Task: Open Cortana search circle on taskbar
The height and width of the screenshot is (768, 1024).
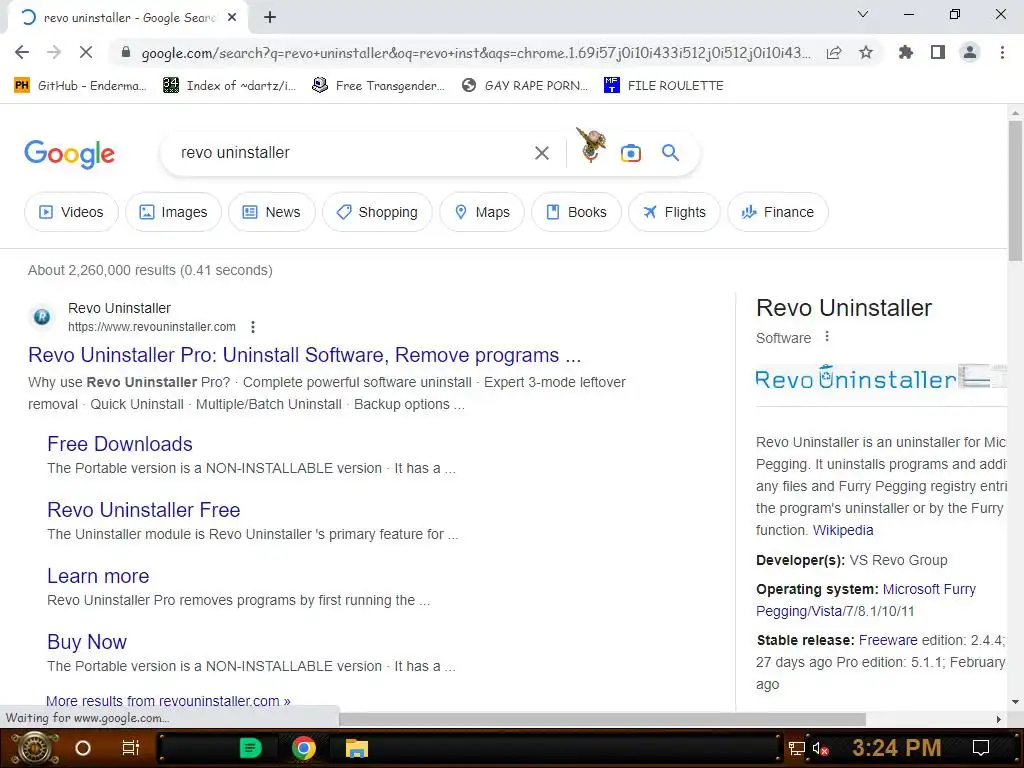Action: click(83, 748)
